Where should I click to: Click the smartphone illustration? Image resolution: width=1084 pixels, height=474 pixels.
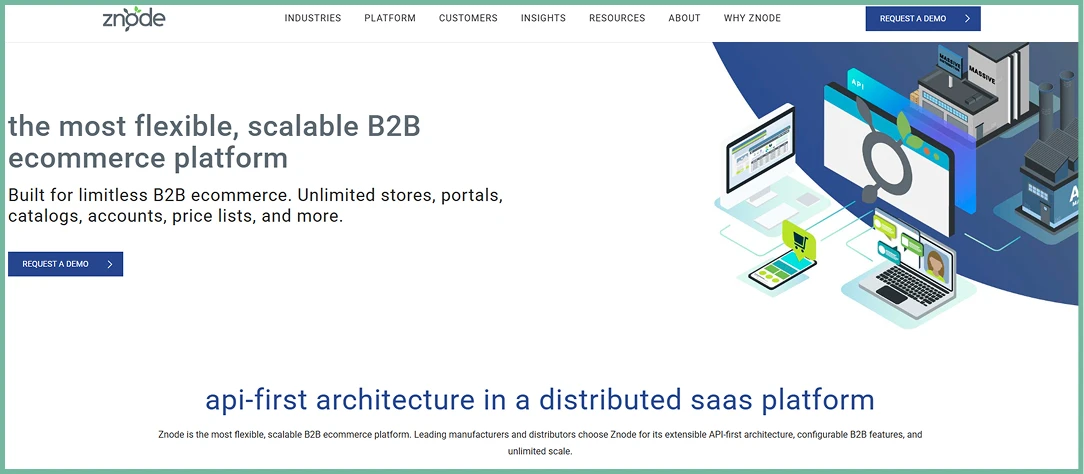pos(783,271)
